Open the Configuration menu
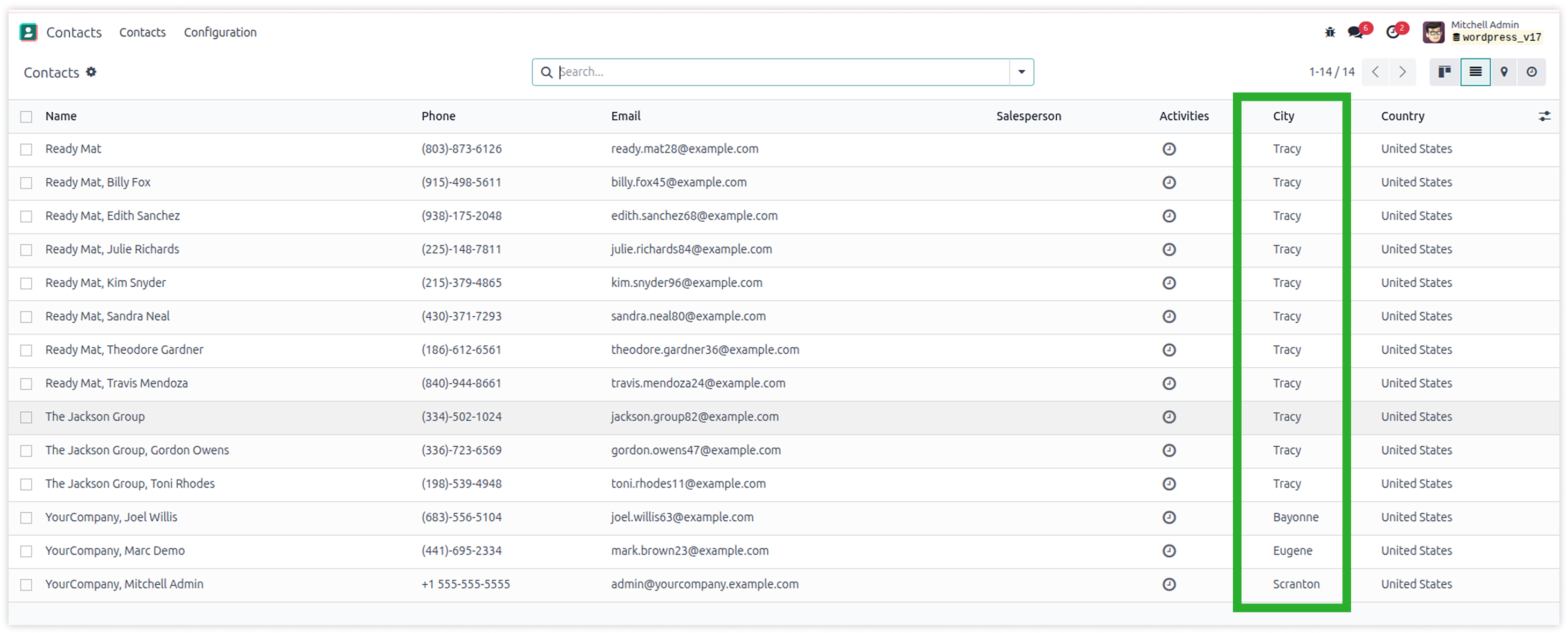This screenshot has height=633, width=1568. (x=220, y=32)
